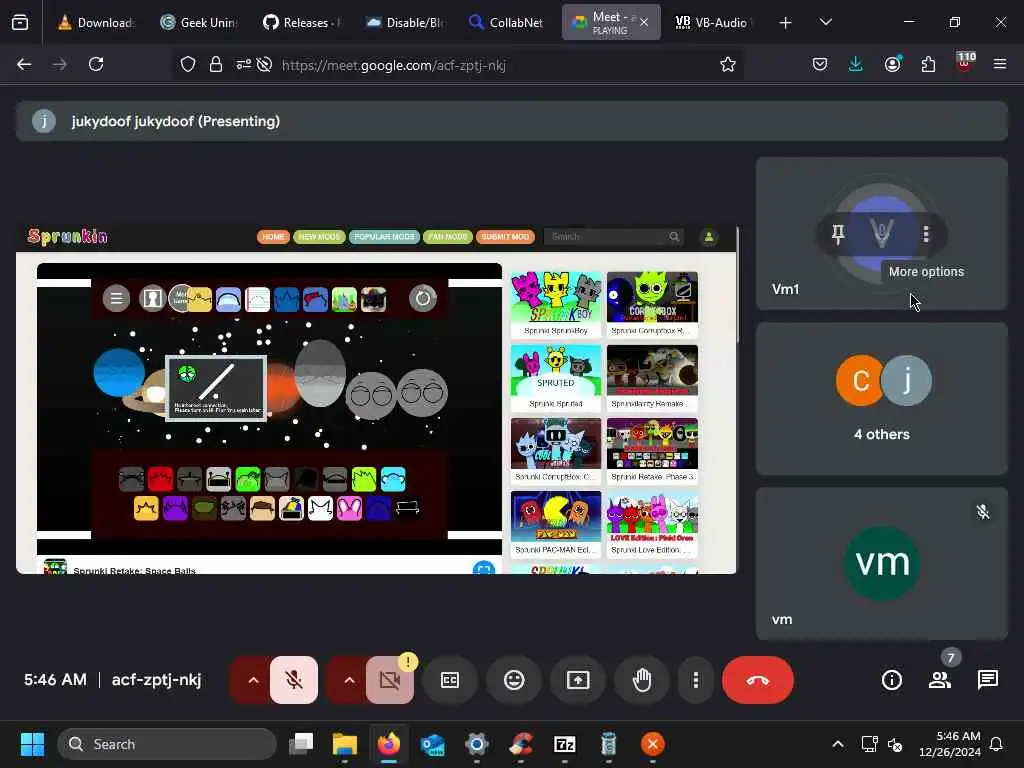Save page to Pocket

coord(820,64)
